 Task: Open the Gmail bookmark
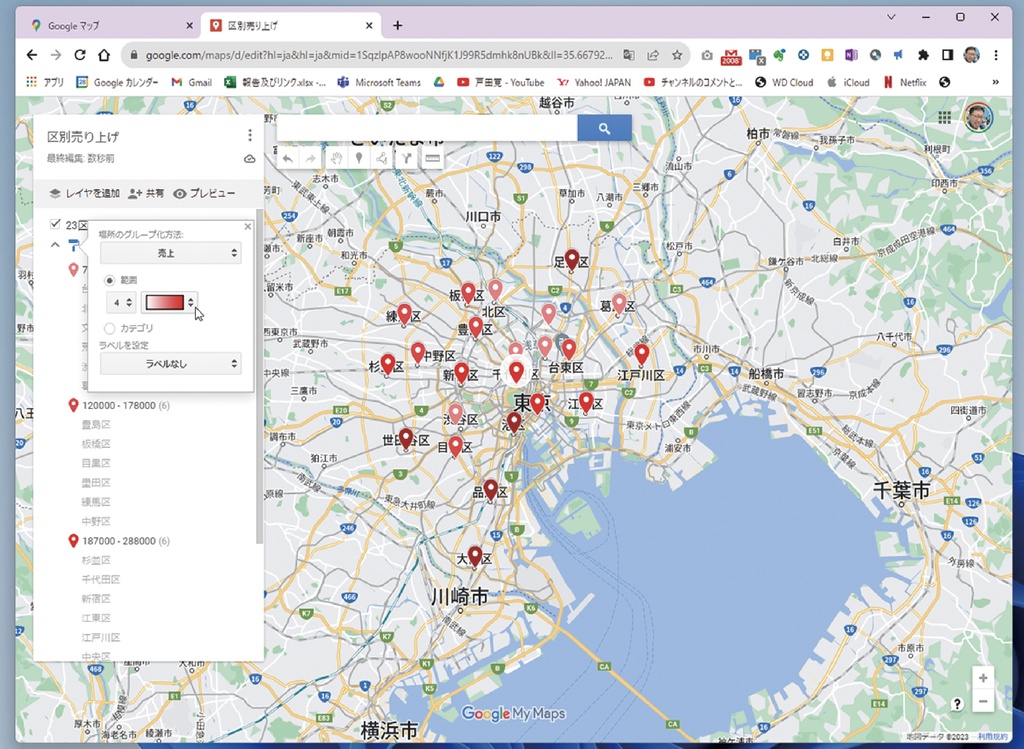192,82
